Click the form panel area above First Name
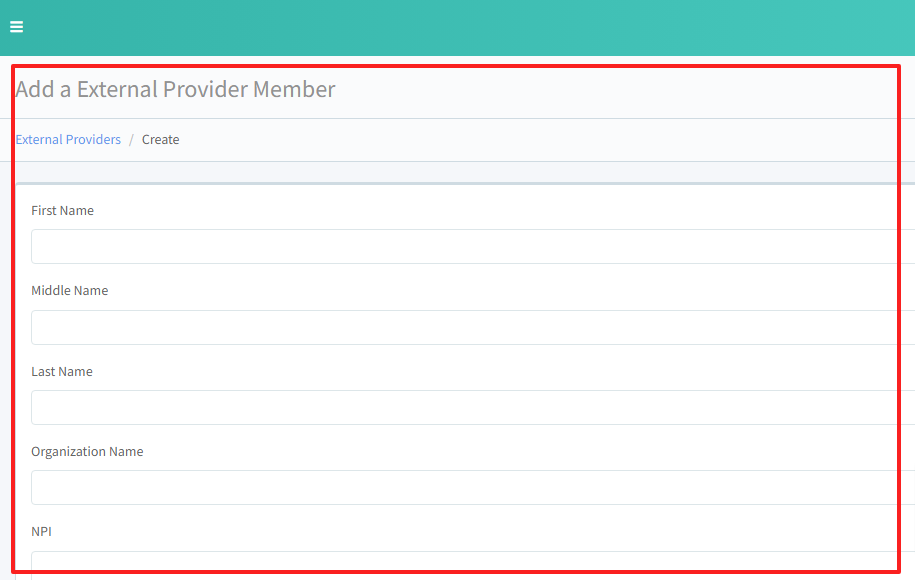Image resolution: width=915 pixels, height=580 pixels. [x=460, y=194]
